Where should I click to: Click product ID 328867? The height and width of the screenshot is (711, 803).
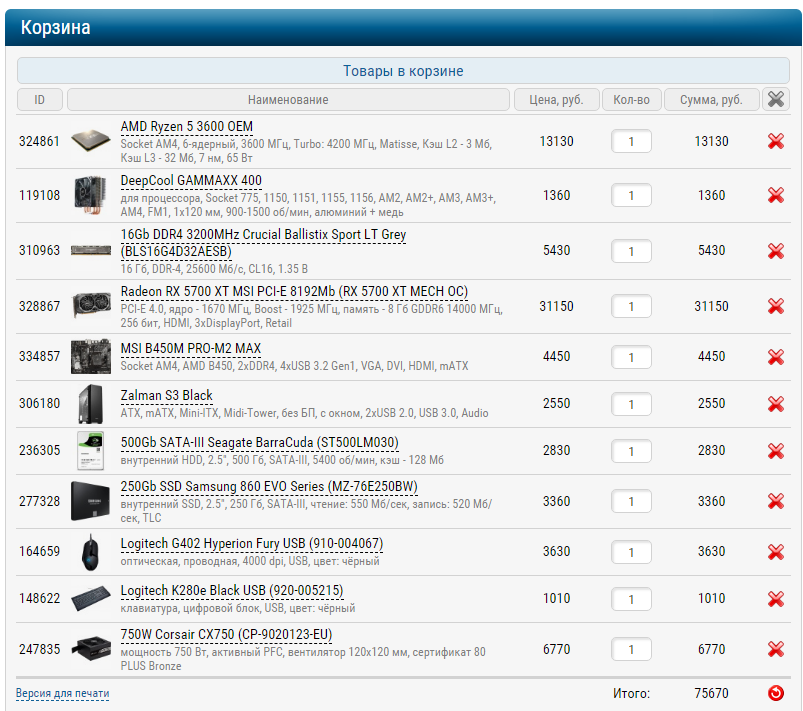[x=39, y=306]
